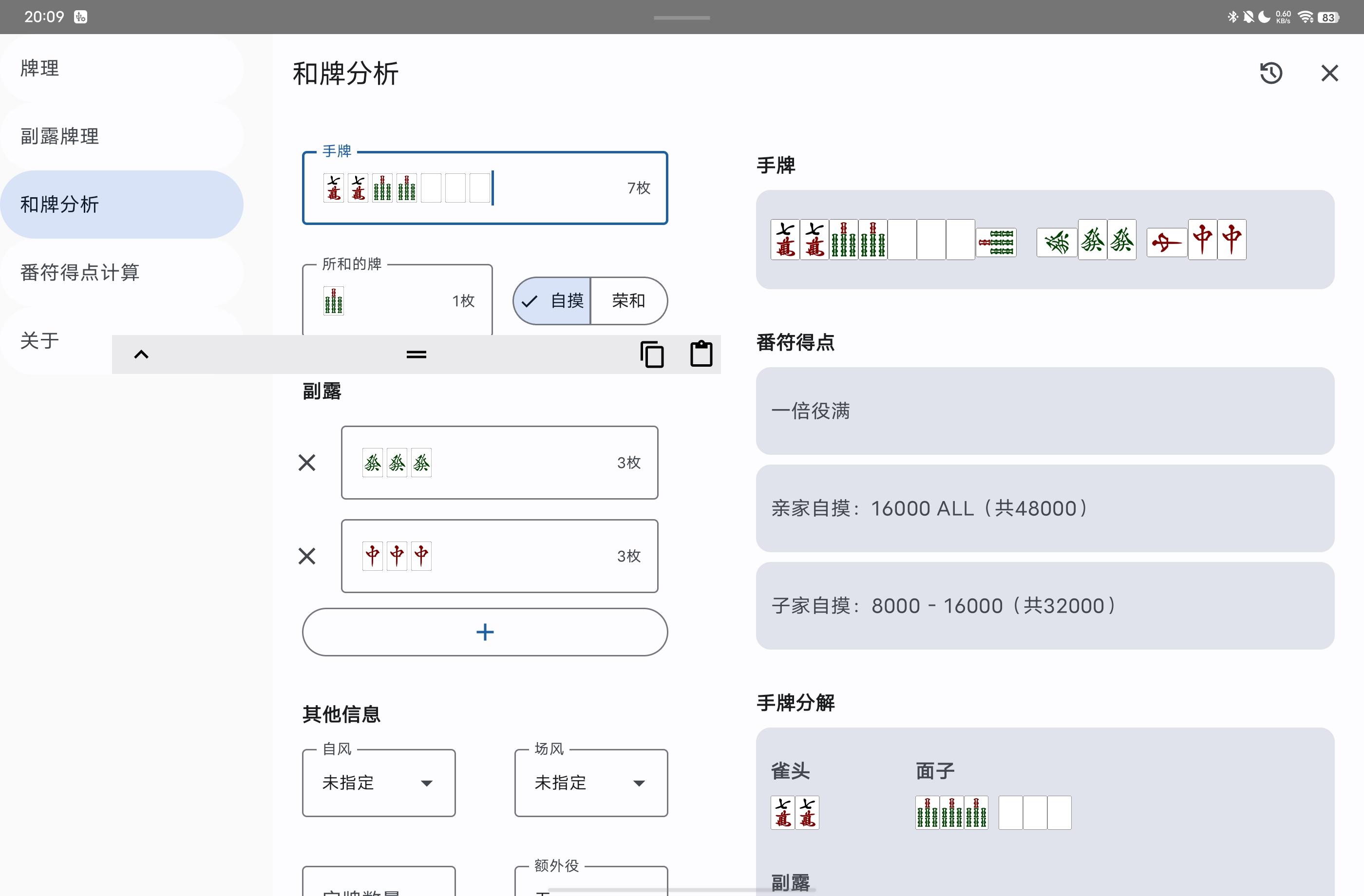Remove the 中 meld row
The width and height of the screenshot is (1364, 896).
click(307, 556)
